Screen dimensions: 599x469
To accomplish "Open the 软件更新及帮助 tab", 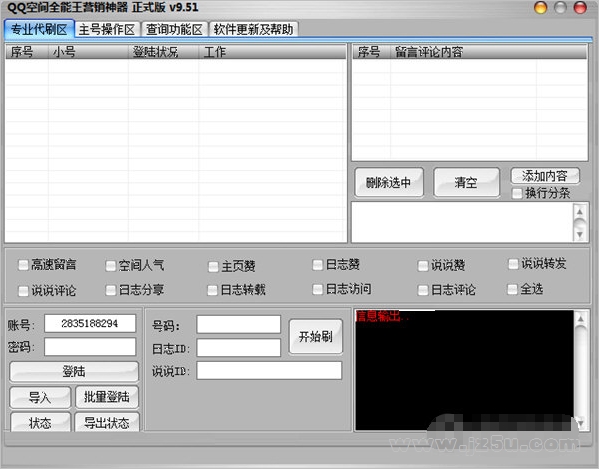I will (253, 29).
